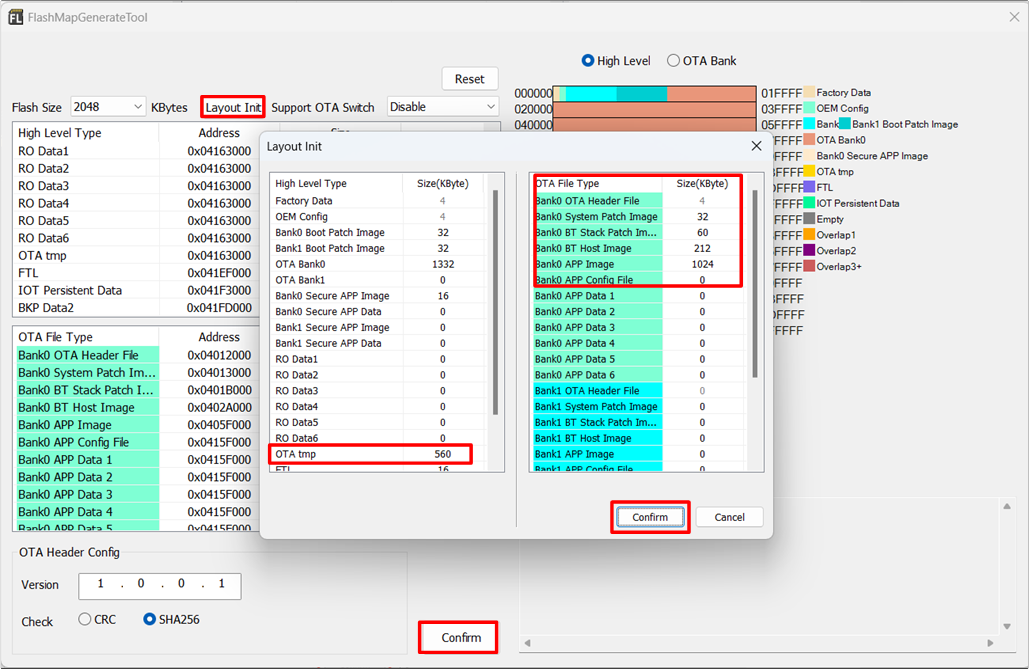Choose the CRC check option
The width and height of the screenshot is (1029, 669).
(85, 619)
